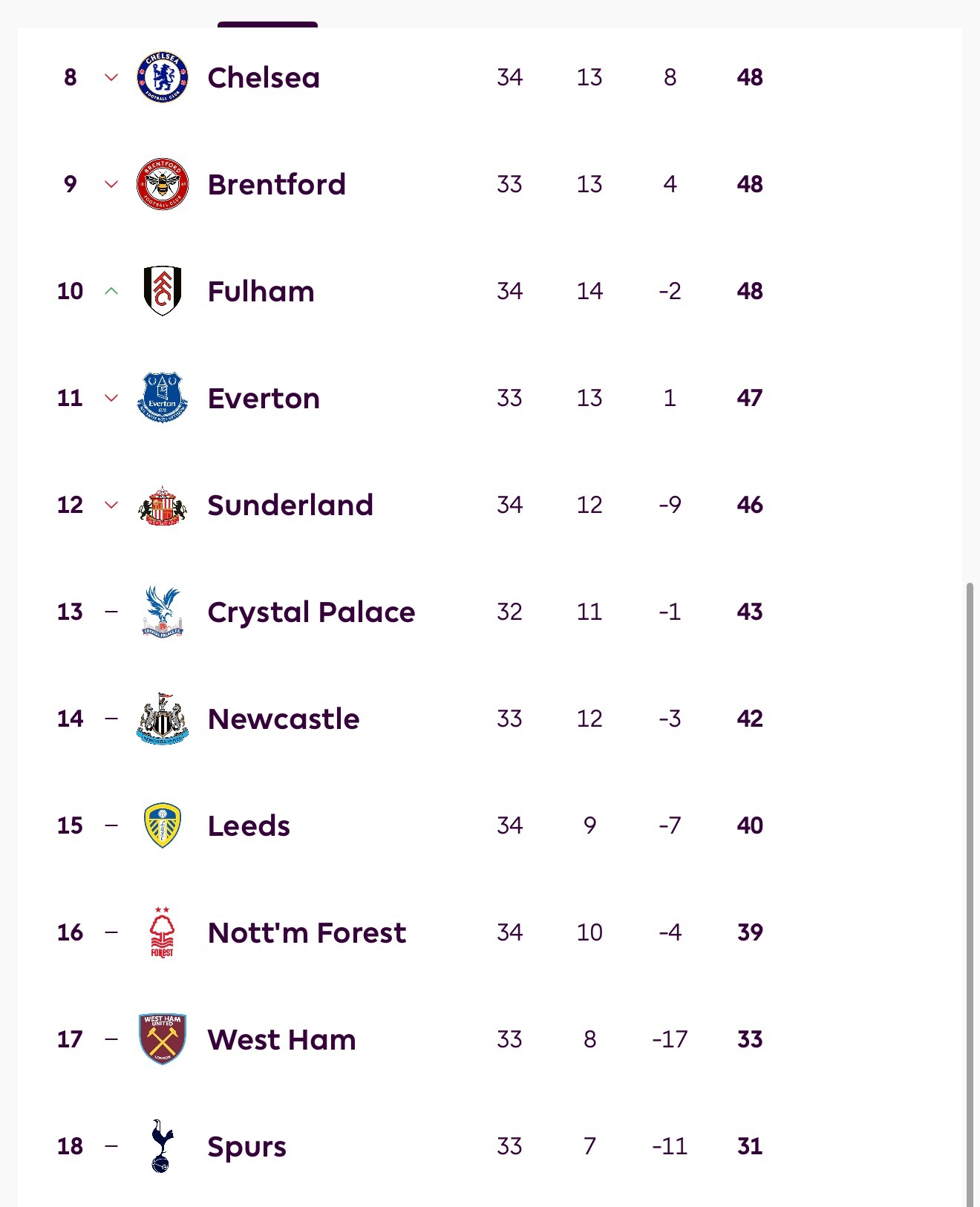Click the Chelsea club crest

[163, 77]
